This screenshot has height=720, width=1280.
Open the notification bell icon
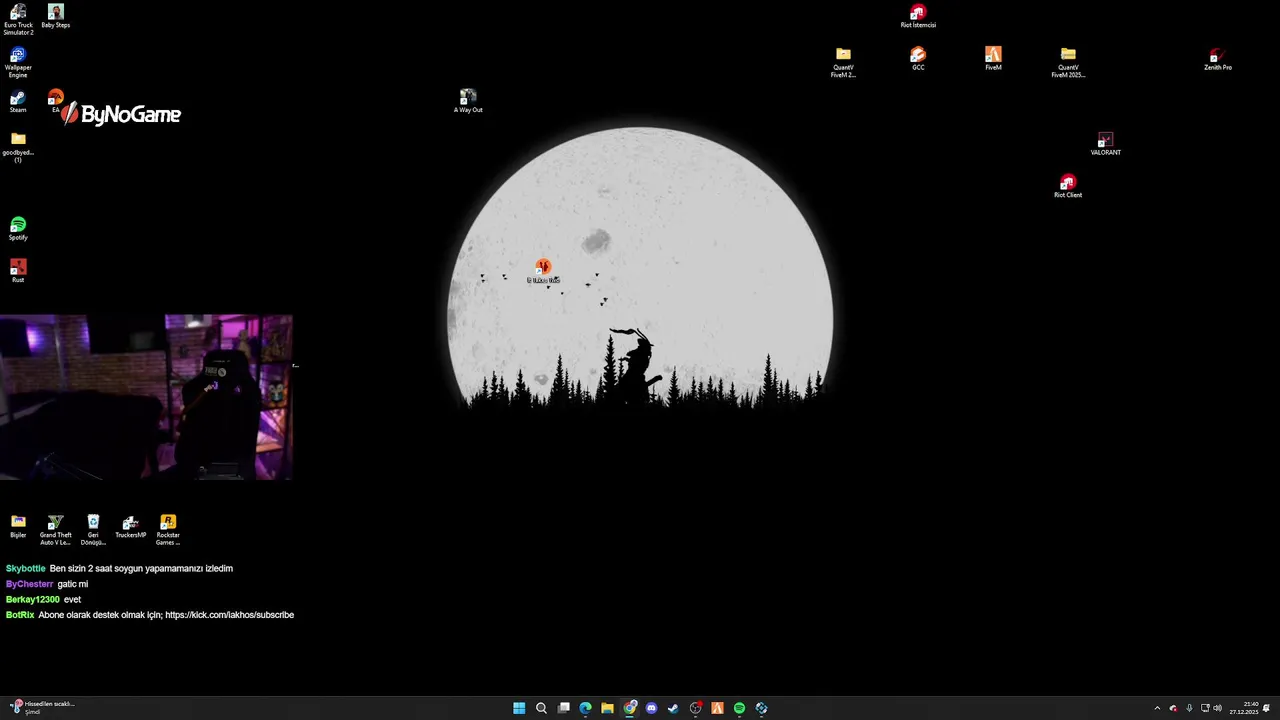click(1266, 708)
